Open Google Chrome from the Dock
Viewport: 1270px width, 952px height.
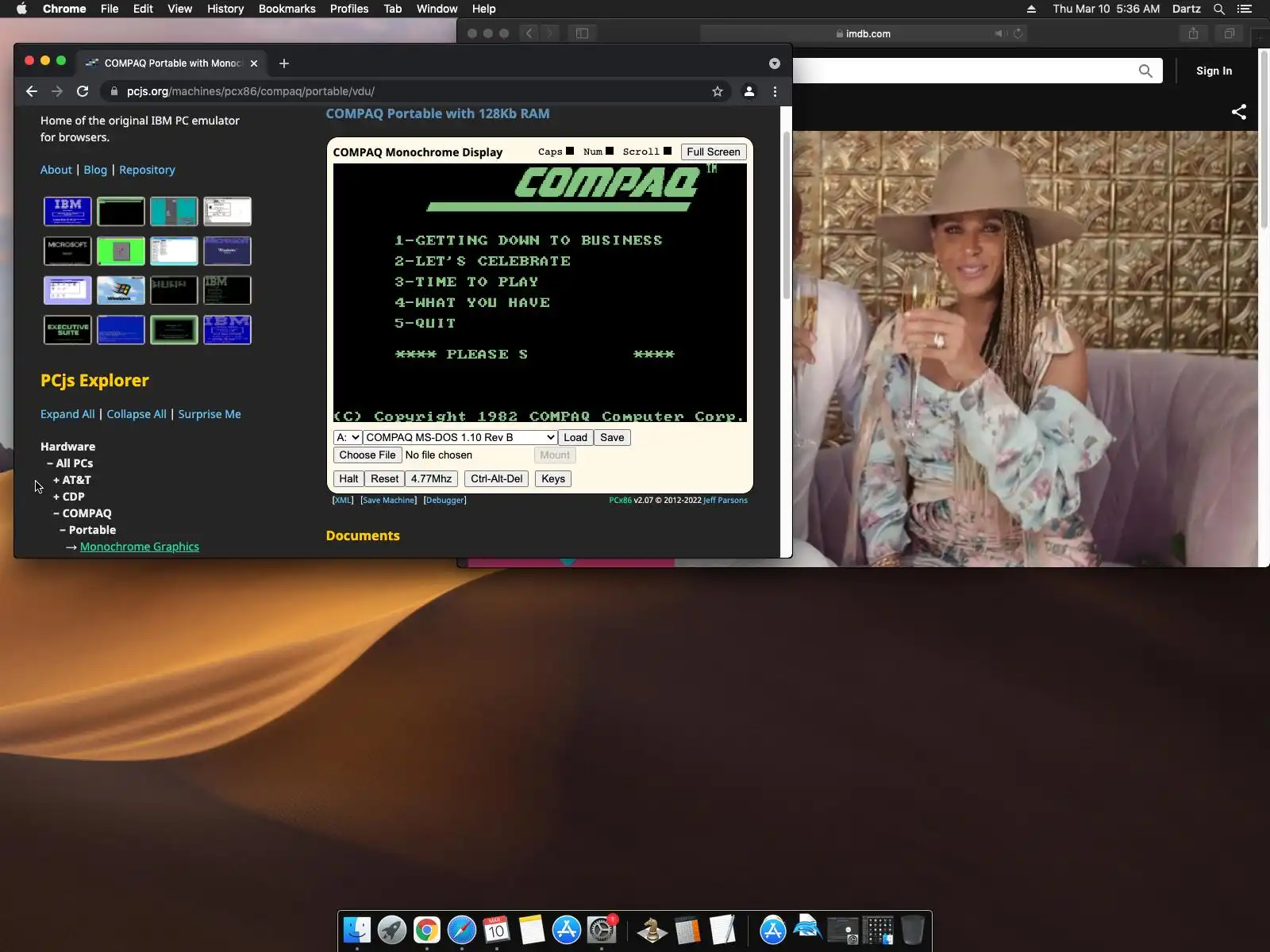pos(427,930)
